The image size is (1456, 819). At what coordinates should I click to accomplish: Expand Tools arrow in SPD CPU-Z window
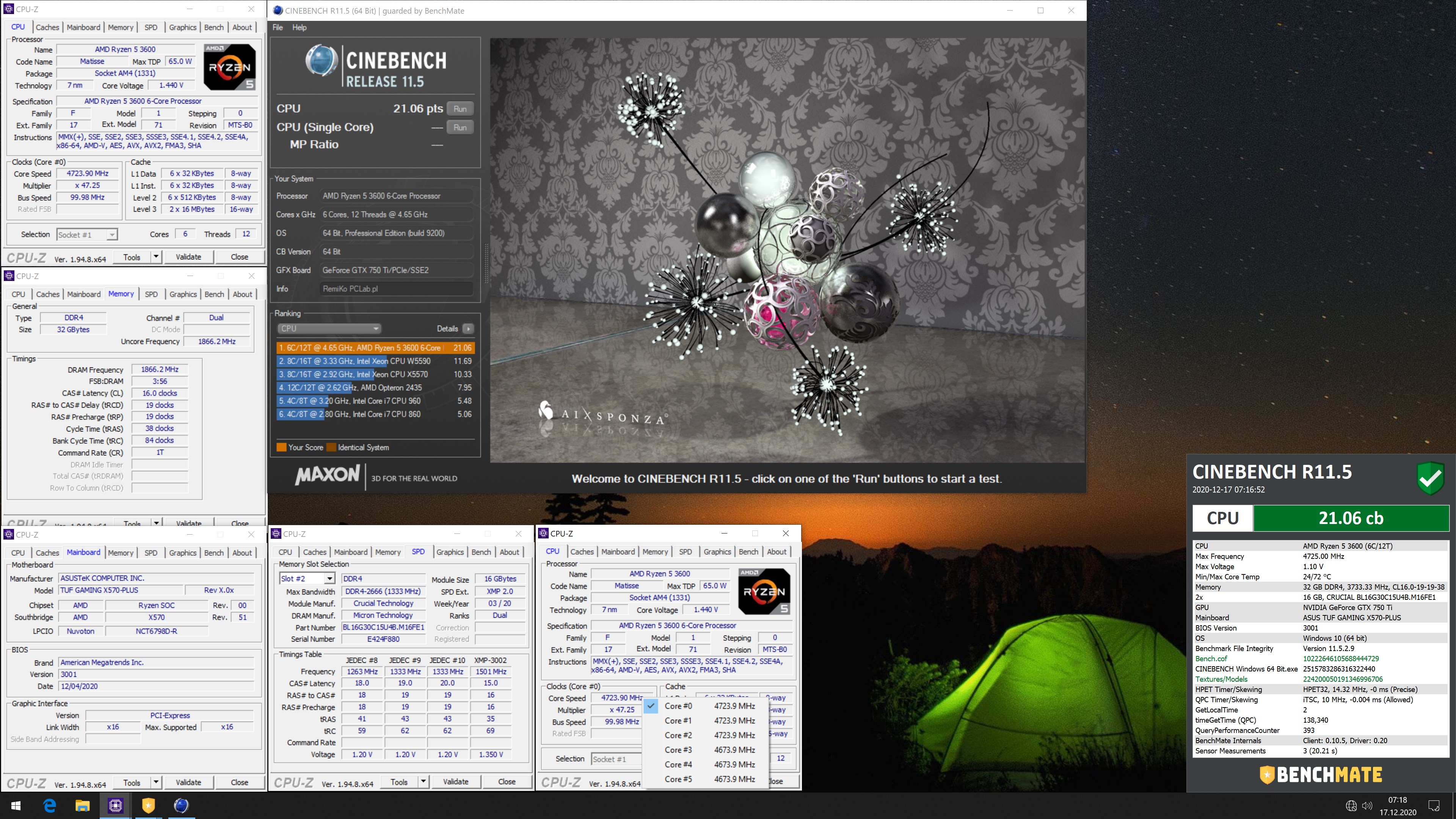(424, 782)
